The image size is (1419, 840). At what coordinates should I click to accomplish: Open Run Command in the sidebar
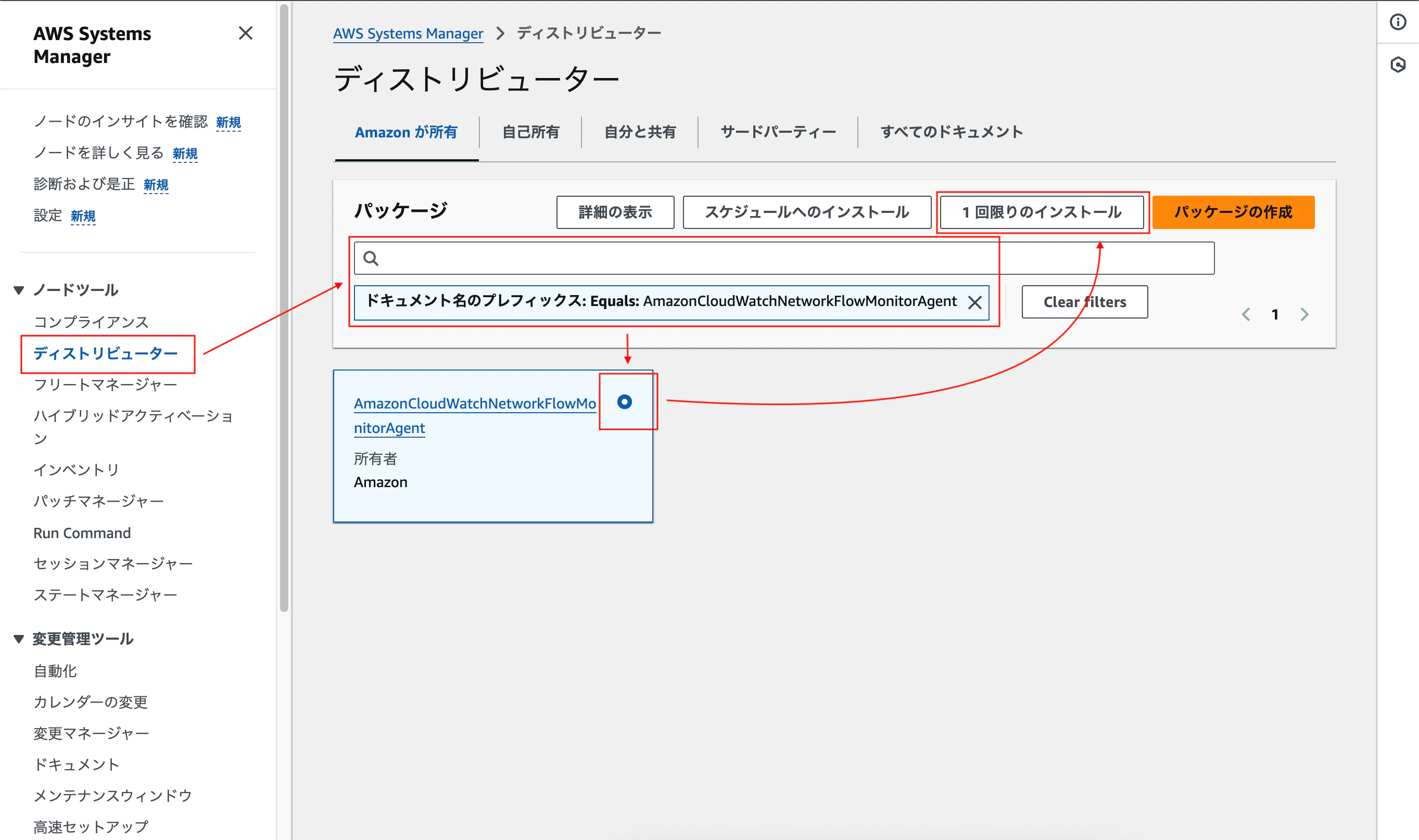[x=82, y=532]
